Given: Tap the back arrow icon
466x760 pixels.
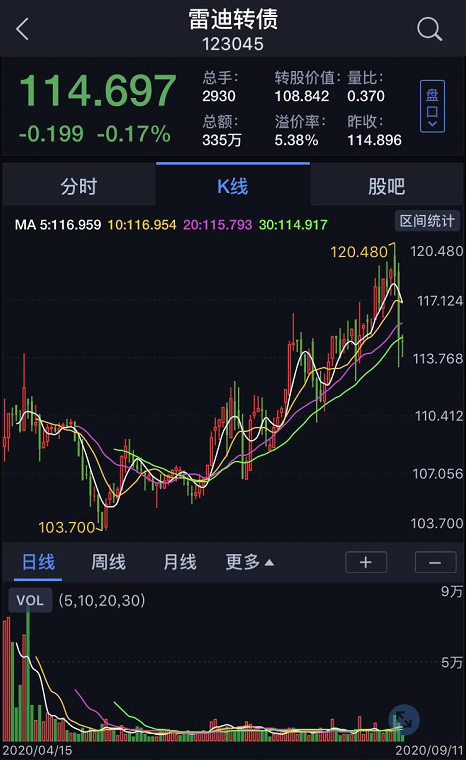Looking at the screenshot, I should 22,29.
